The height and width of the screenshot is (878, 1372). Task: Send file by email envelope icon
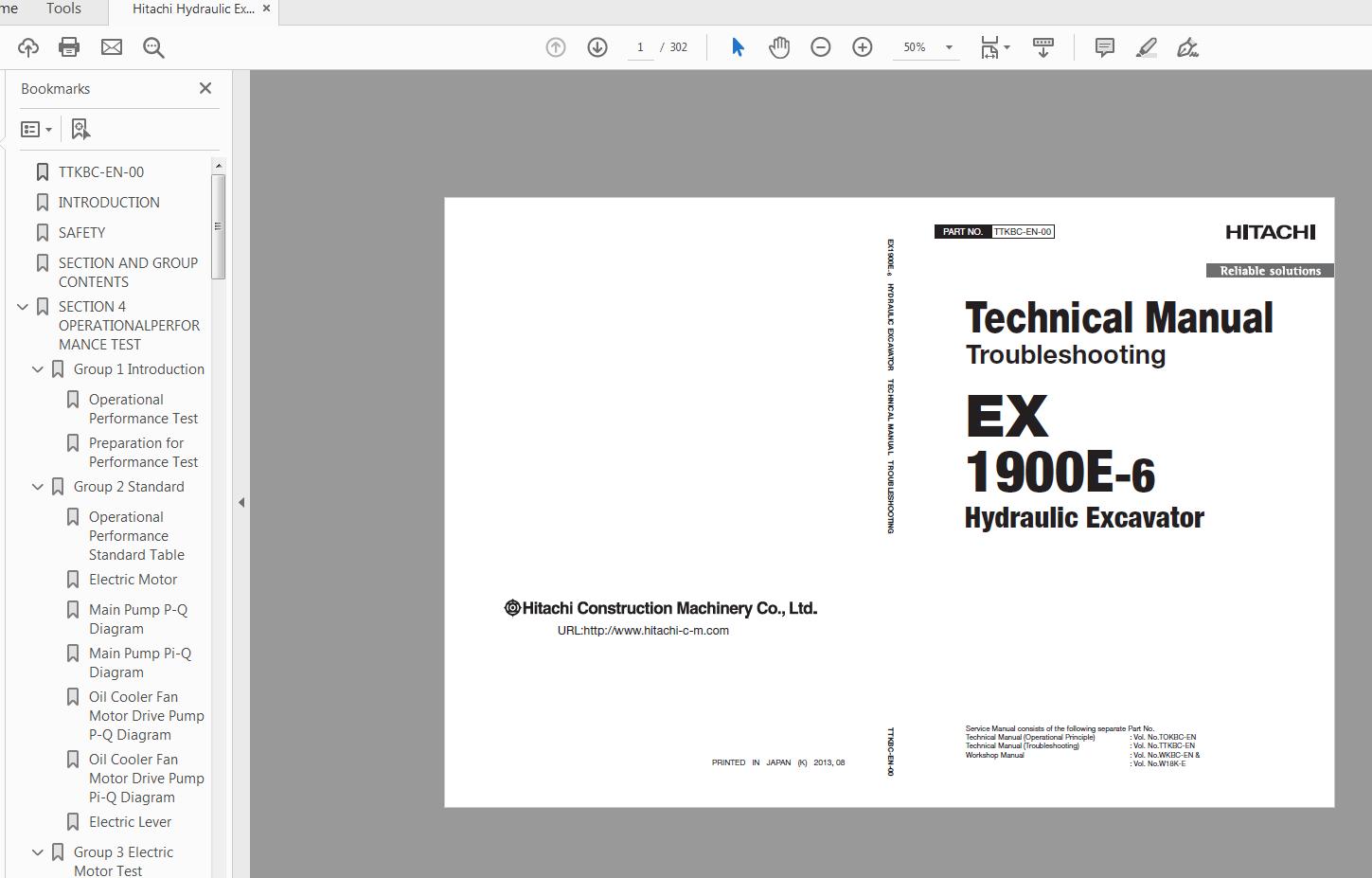[x=112, y=47]
